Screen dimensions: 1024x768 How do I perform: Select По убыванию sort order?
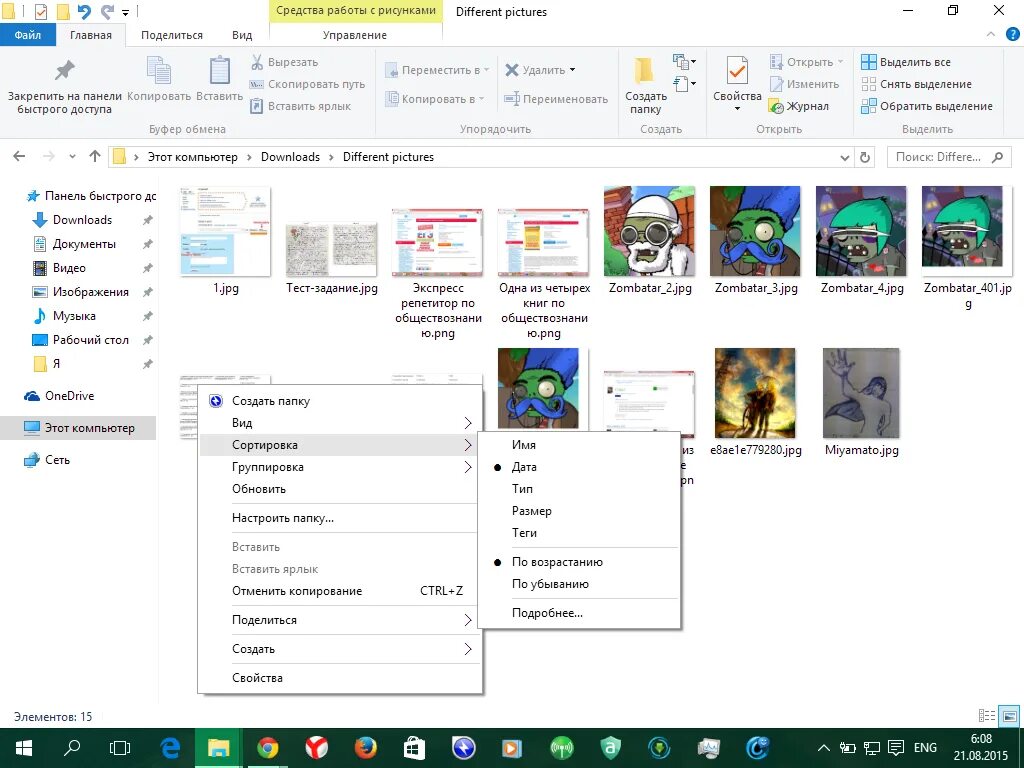click(550, 584)
